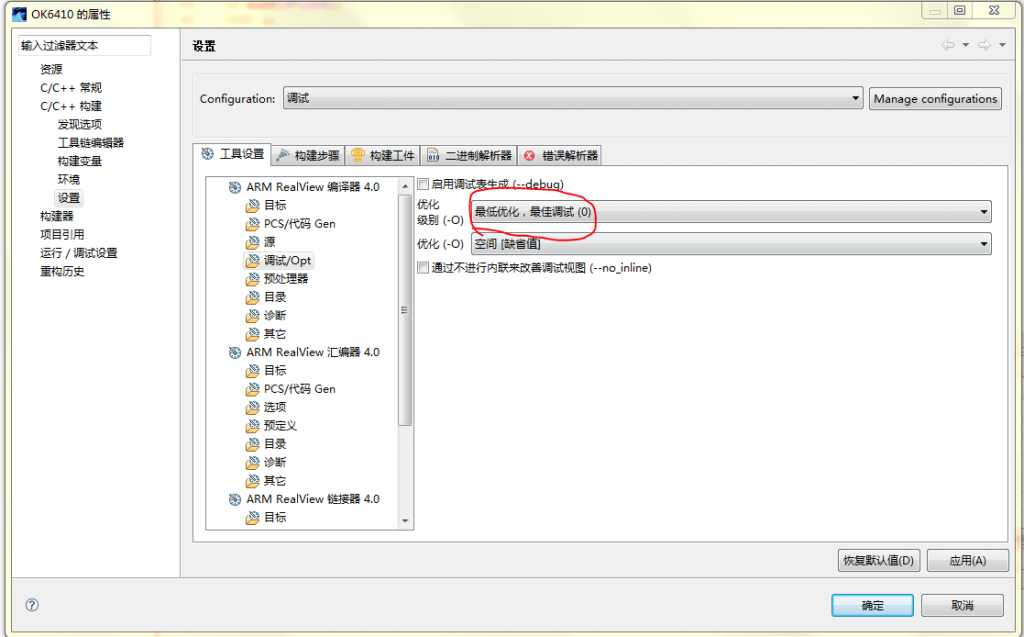This screenshot has width=1024, height=637.
Task: Switch to 二进制解析器 tab
Action: pos(469,155)
